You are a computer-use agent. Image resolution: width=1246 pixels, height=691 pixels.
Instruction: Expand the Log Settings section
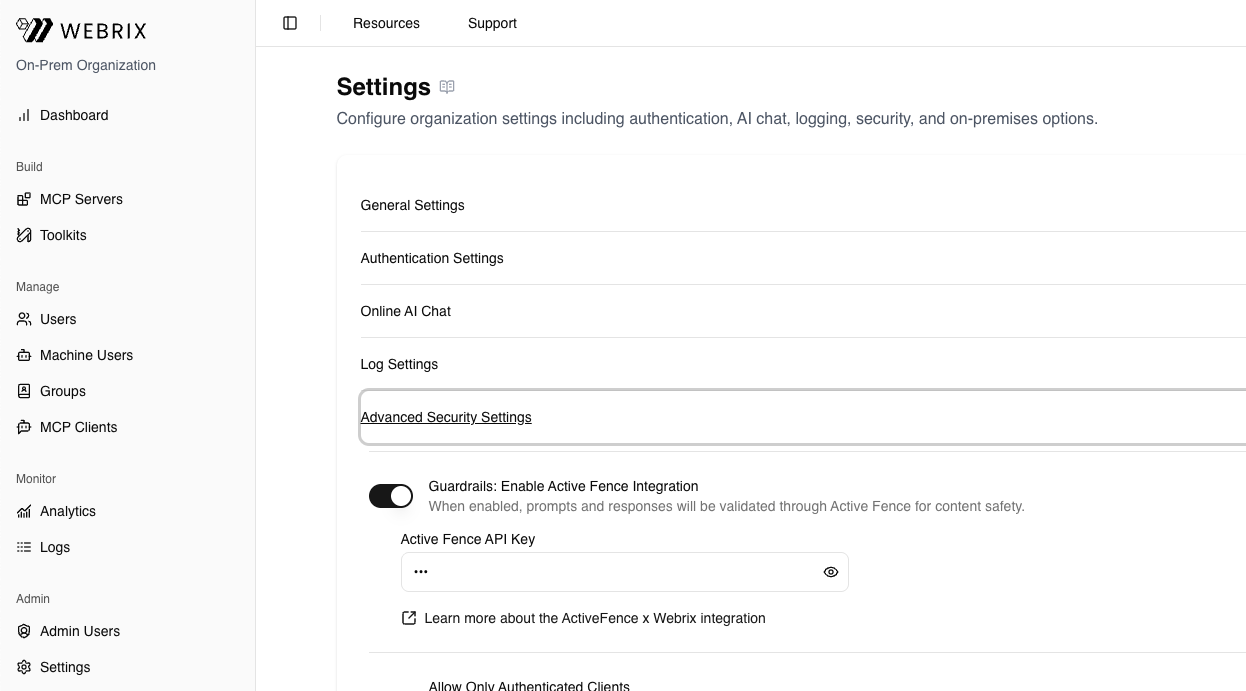[399, 364]
